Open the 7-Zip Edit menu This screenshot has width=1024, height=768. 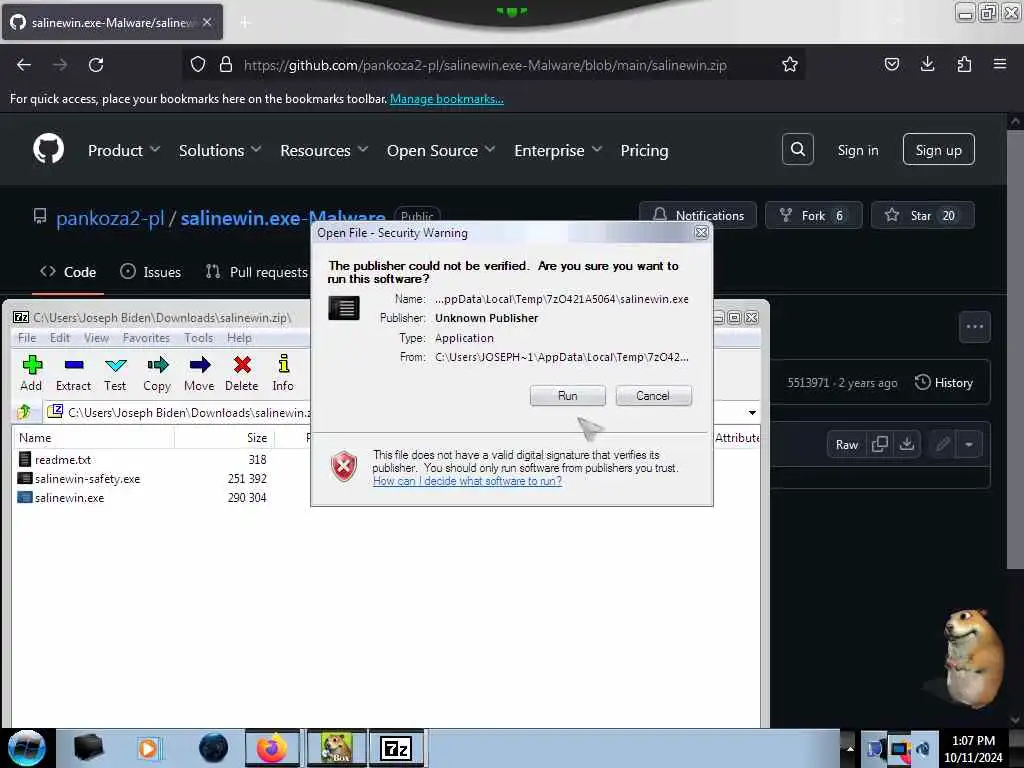(x=59, y=338)
